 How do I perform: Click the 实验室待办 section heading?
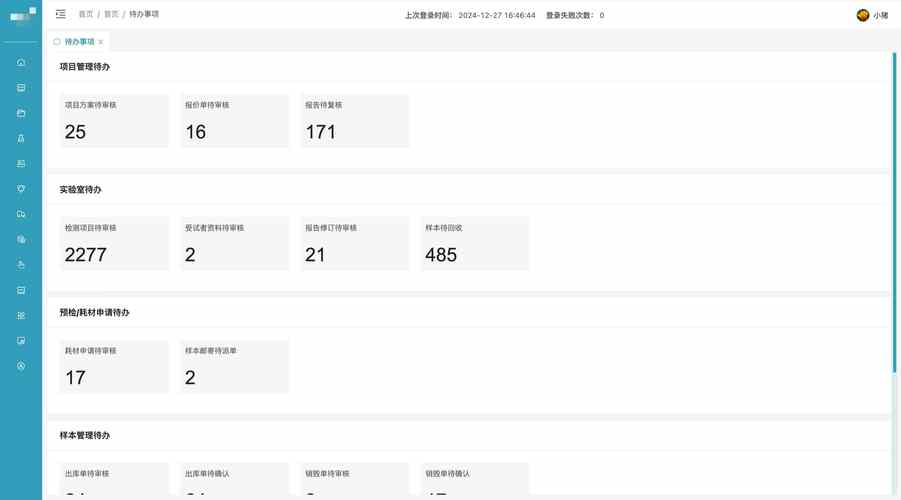click(80, 190)
